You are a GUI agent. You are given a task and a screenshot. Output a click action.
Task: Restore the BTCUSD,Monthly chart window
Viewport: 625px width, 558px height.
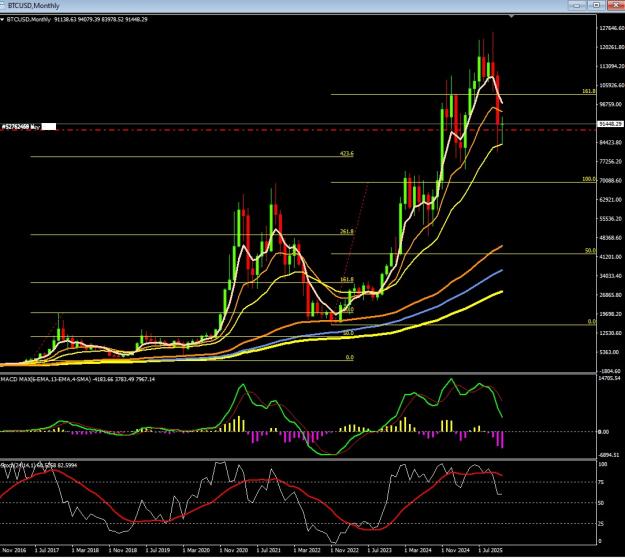pyautogui.click(x=596, y=5)
